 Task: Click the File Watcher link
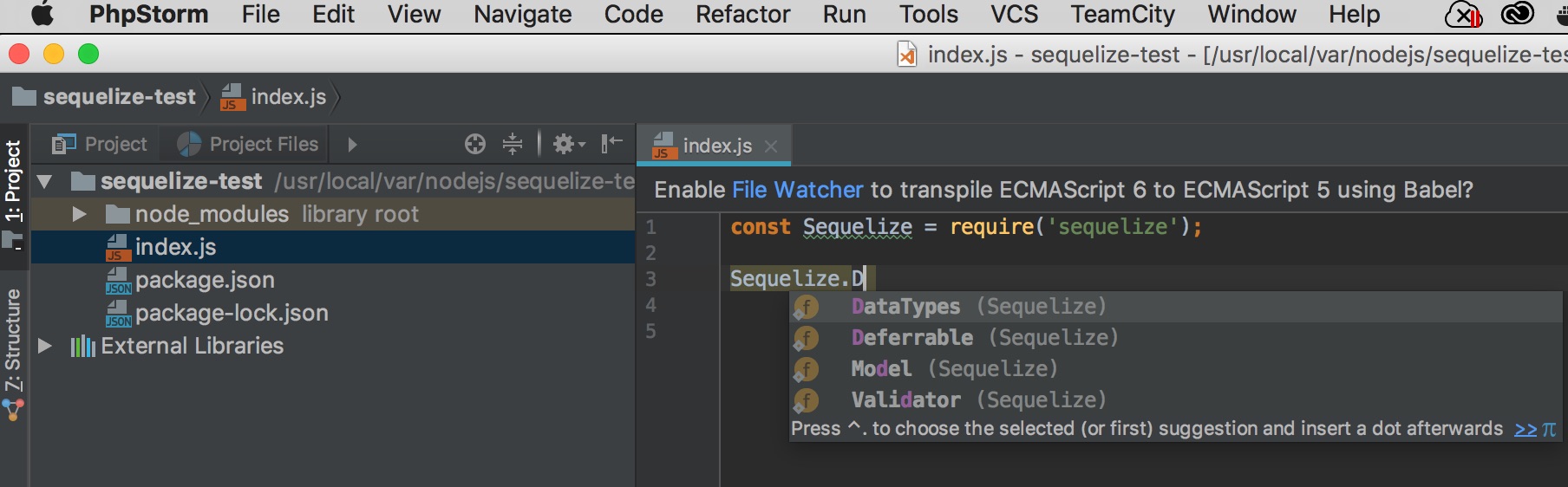(797, 190)
